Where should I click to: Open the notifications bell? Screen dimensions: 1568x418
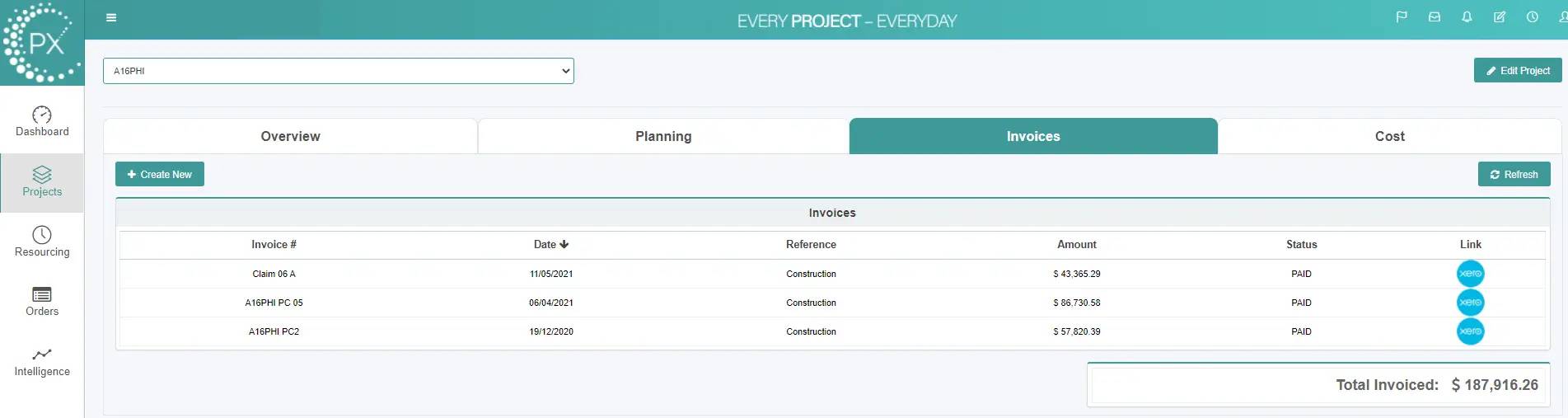pyautogui.click(x=1467, y=17)
